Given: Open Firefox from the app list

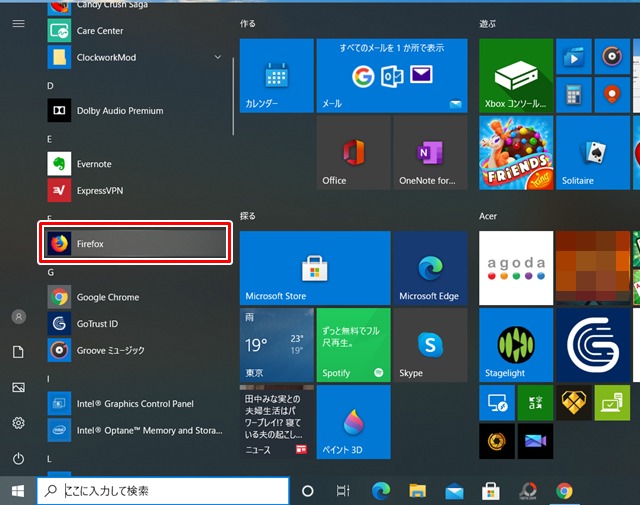Looking at the screenshot, I should pyautogui.click(x=136, y=244).
